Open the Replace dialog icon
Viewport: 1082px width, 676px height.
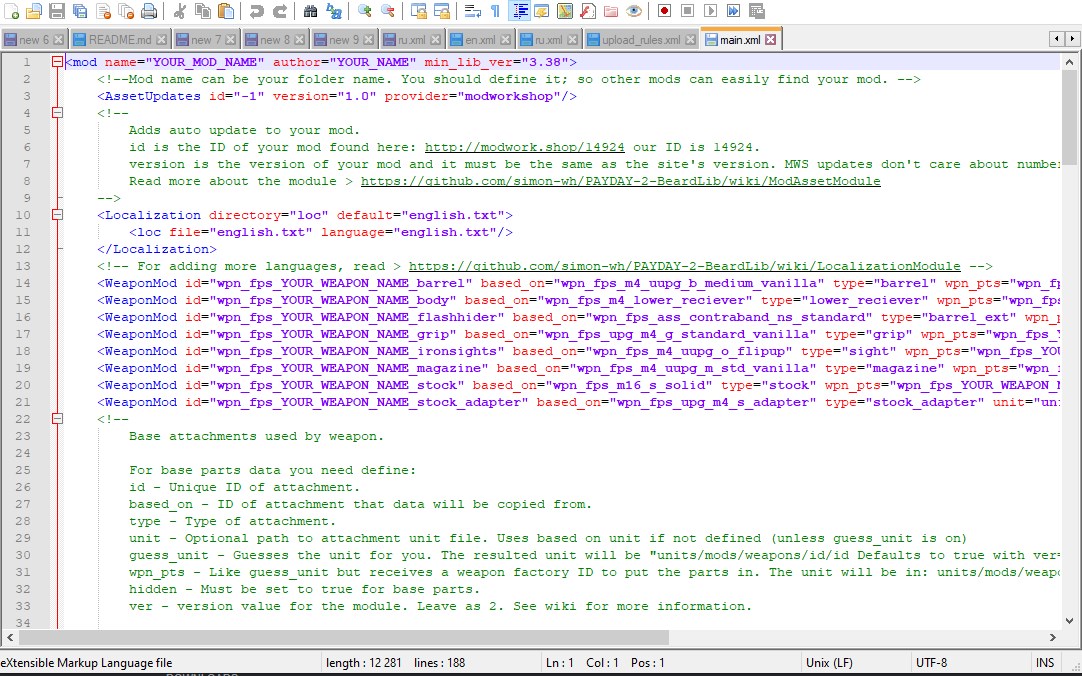point(333,11)
